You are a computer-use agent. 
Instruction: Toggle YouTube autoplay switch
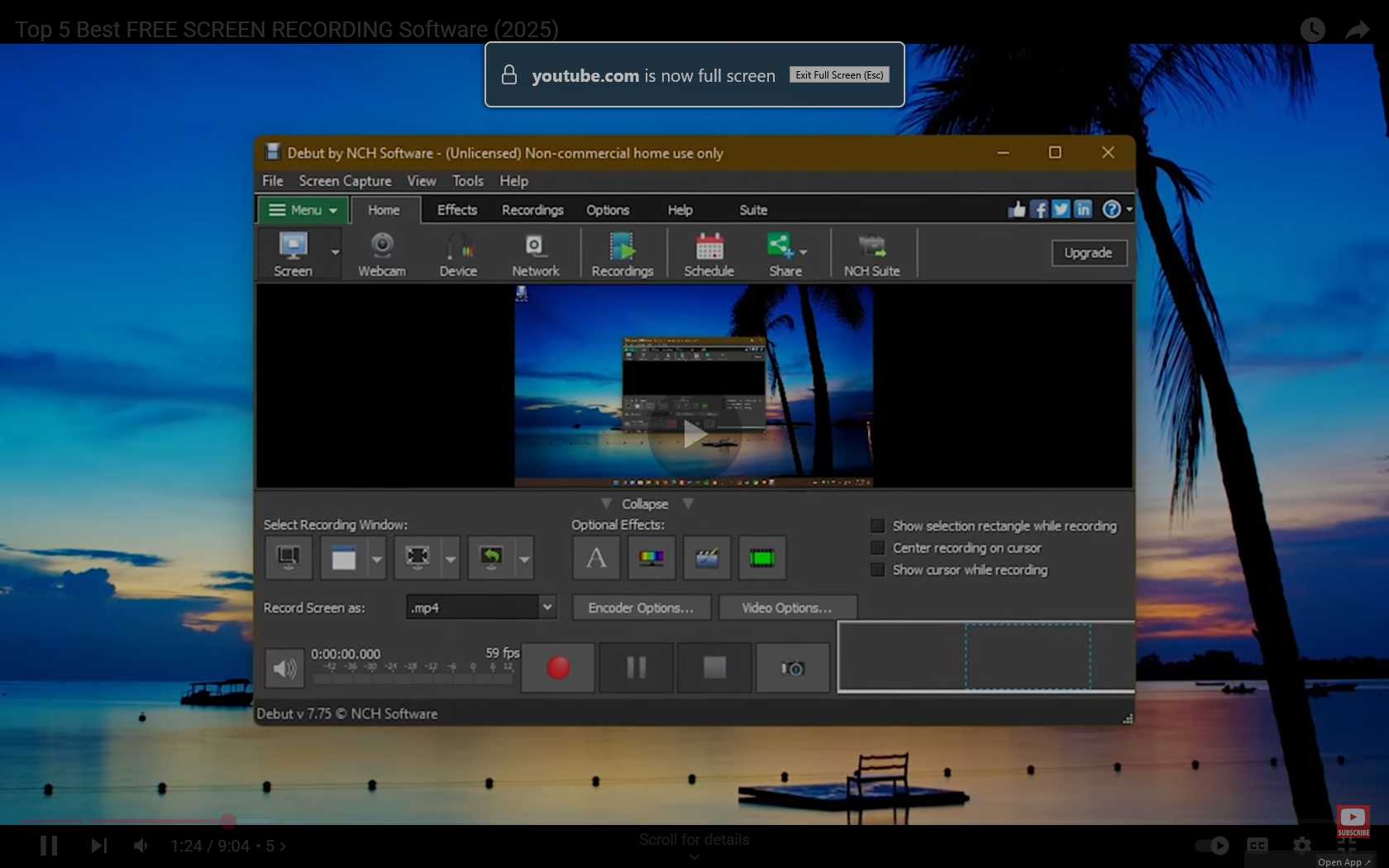tap(1211, 845)
